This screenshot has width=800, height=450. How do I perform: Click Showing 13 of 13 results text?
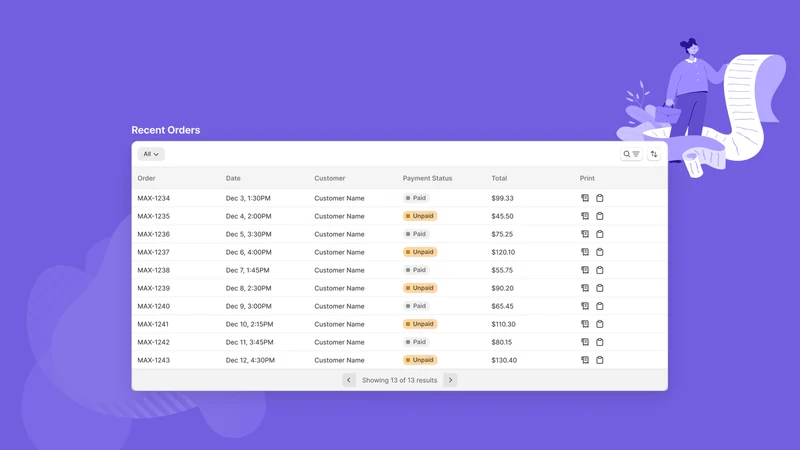[x=399, y=380]
